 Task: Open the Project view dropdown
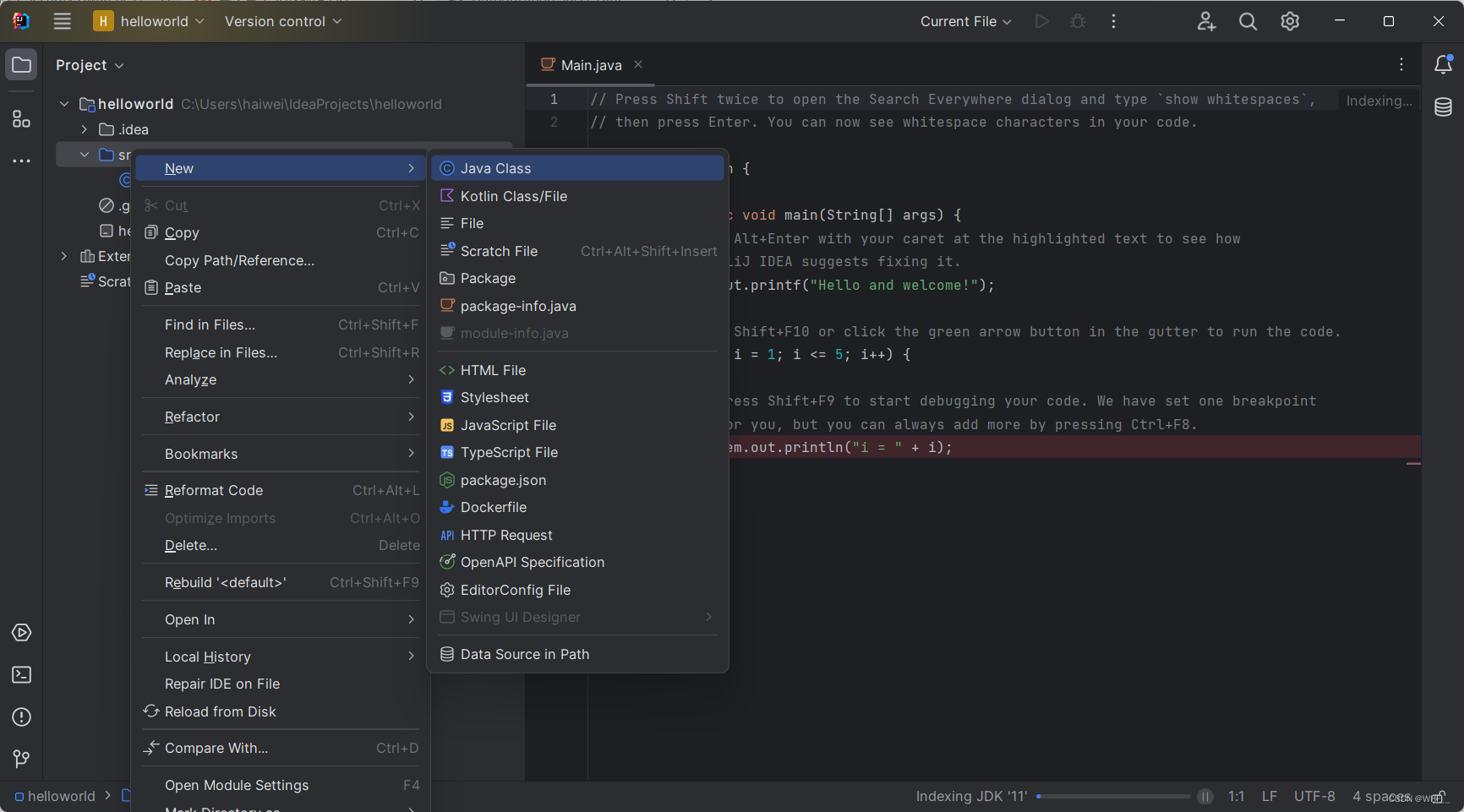[90, 65]
